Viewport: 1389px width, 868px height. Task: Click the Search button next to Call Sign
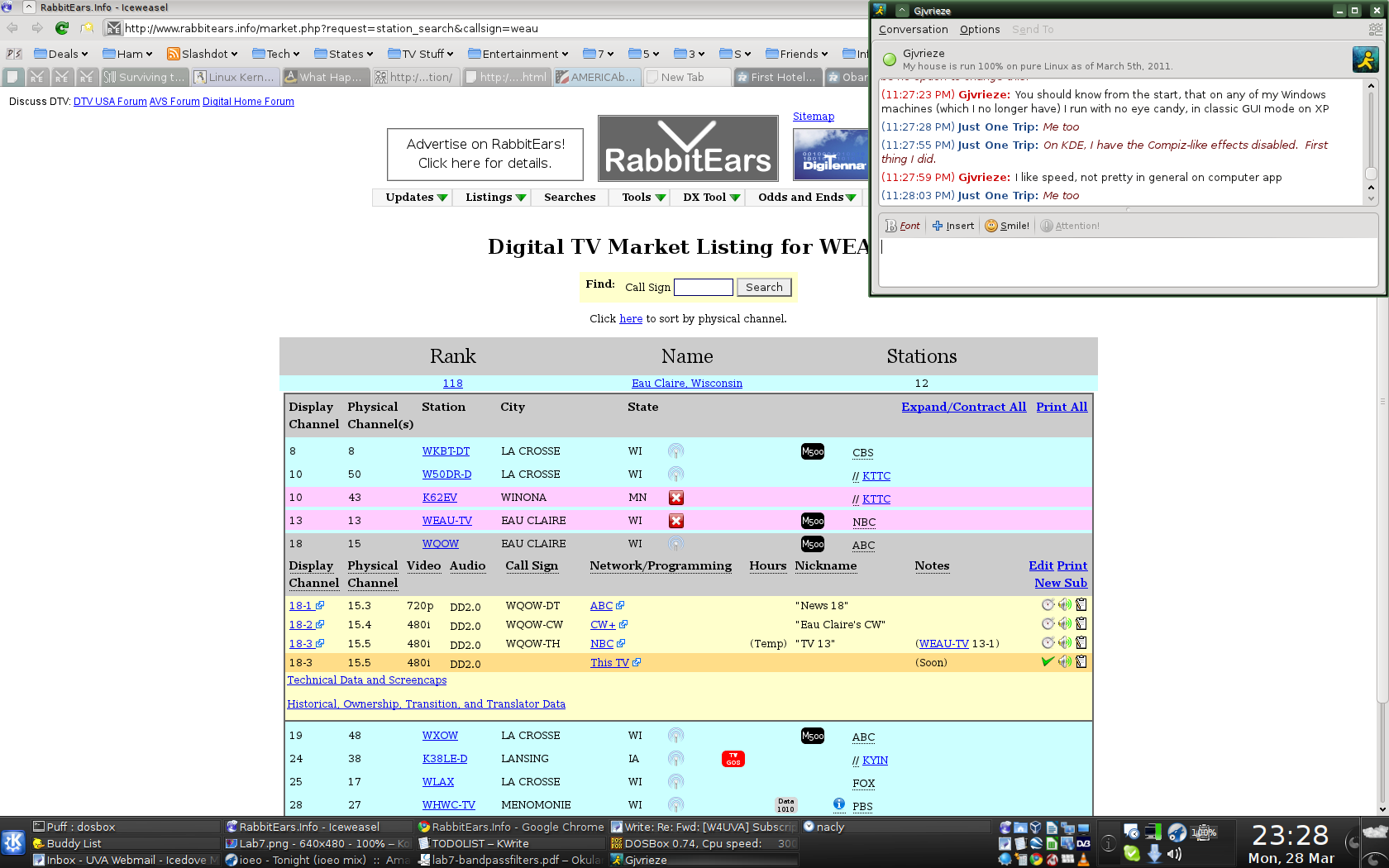[x=764, y=287]
